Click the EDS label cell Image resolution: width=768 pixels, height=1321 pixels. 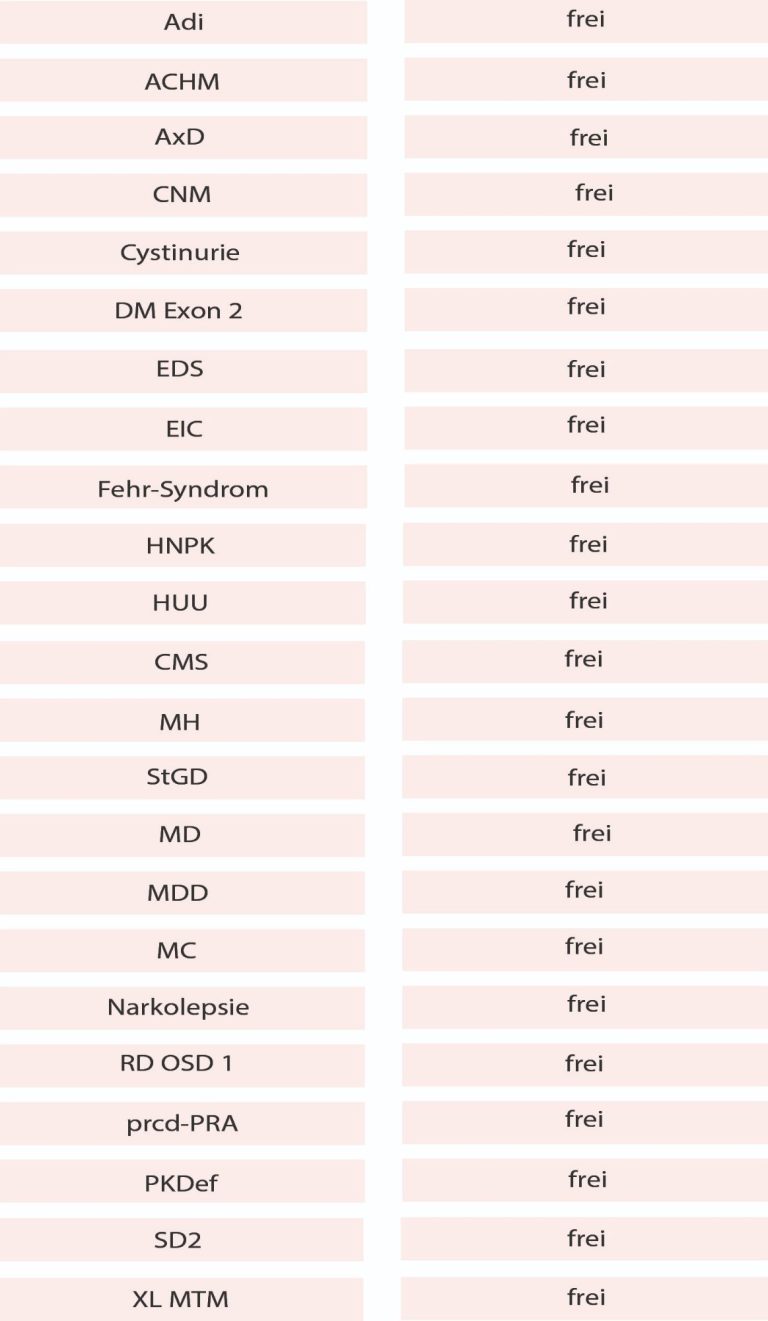tap(180, 369)
